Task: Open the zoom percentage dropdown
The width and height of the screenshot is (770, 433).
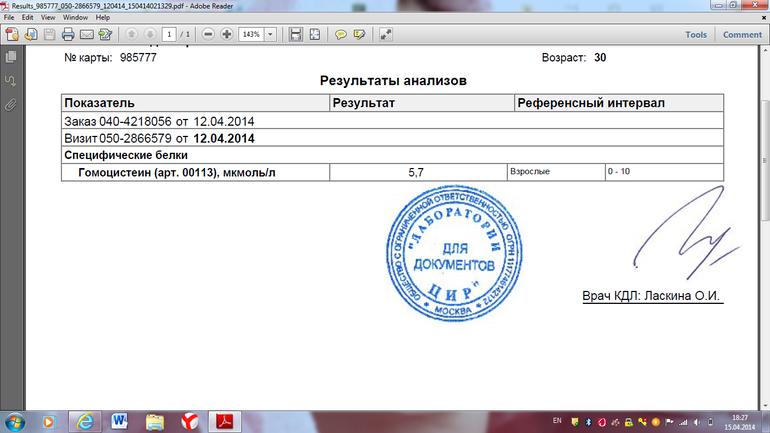Action: pyautogui.click(x=270, y=34)
